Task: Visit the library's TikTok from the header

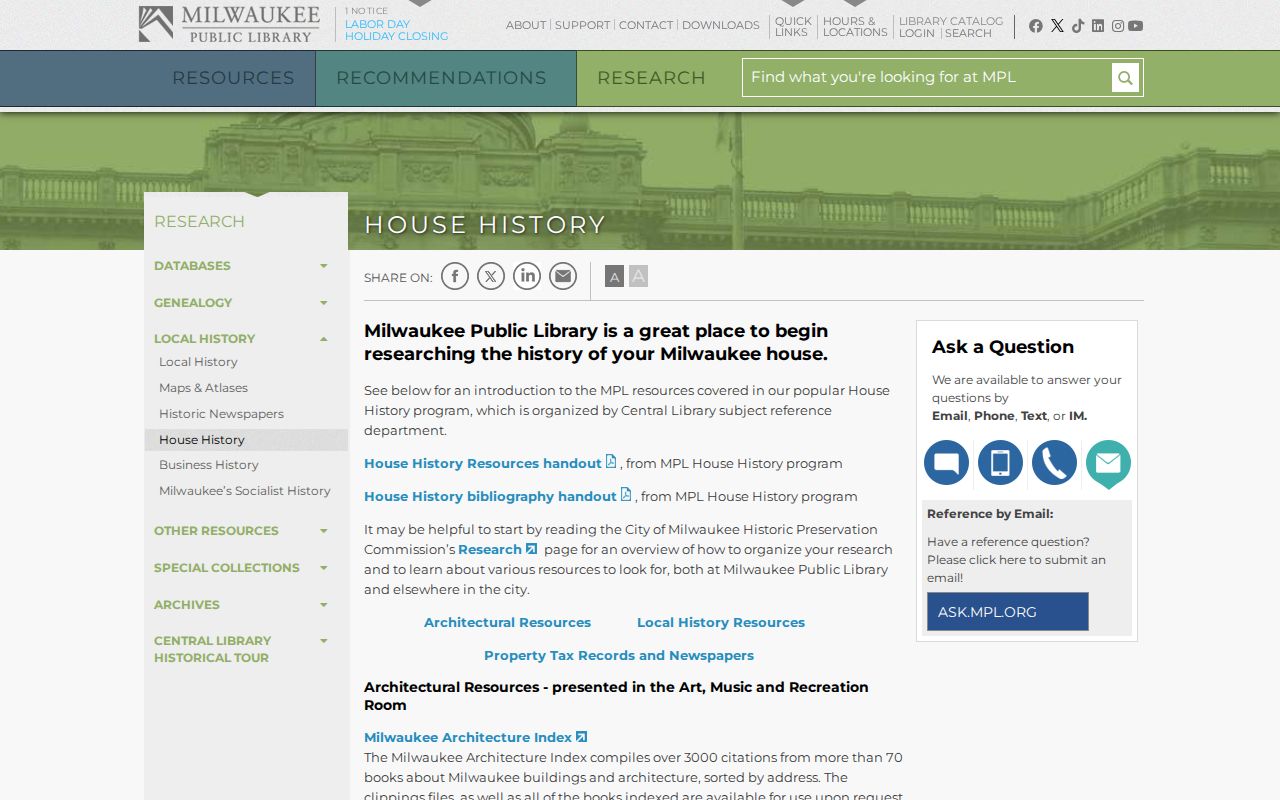Action: tap(1077, 26)
